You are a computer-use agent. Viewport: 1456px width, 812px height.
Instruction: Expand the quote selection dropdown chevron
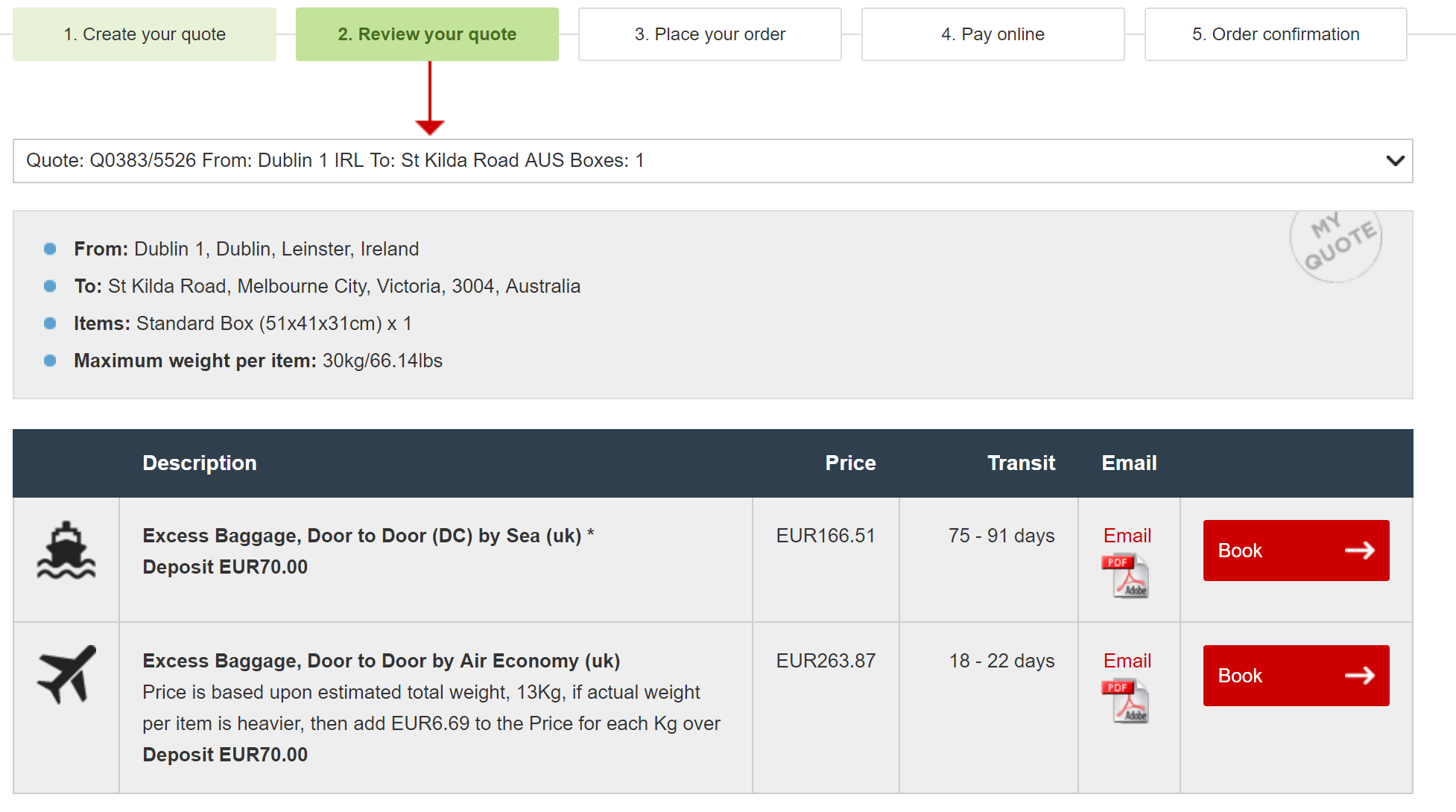pos(1395,161)
